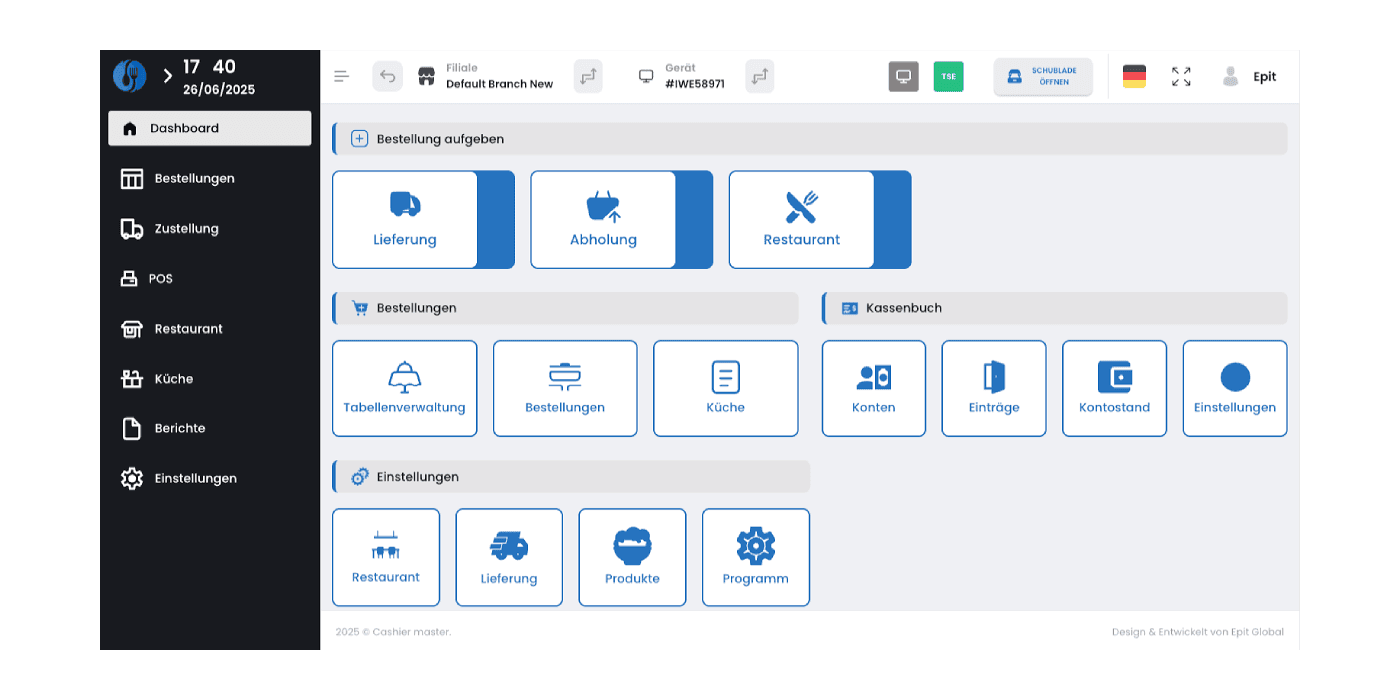Open the Programm gear tile
1400x700 pixels.
(x=755, y=557)
